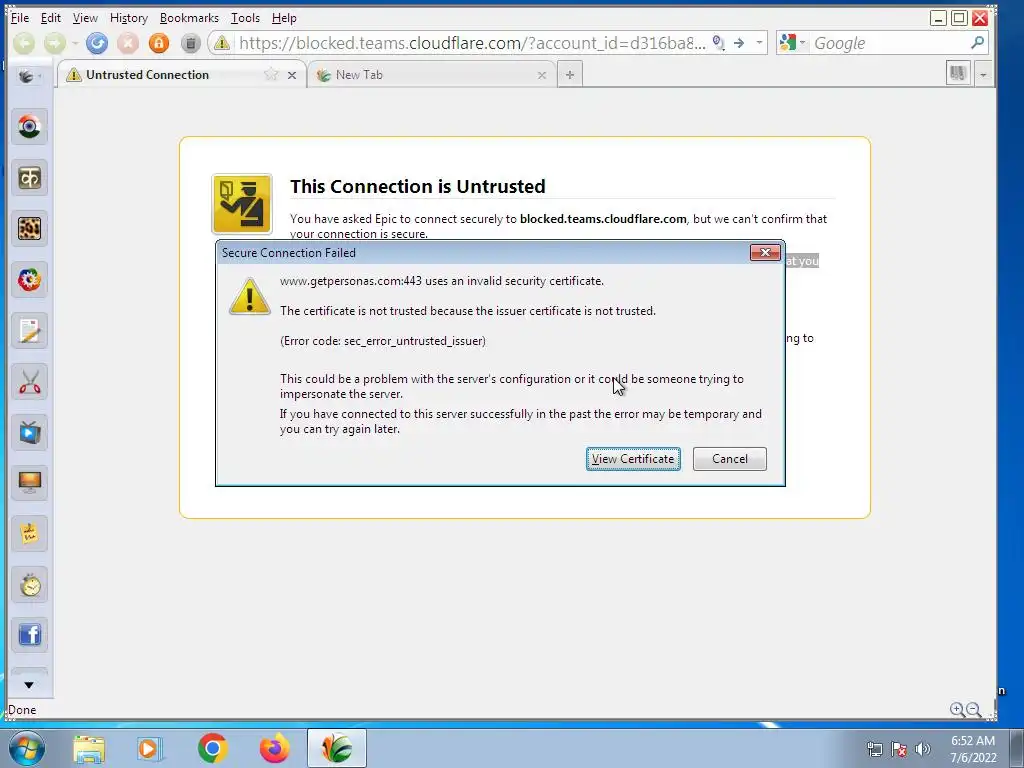Image resolution: width=1024 pixels, height=768 pixels.
Task: Open the sticky note to-do sidebar icon
Action: [29, 534]
